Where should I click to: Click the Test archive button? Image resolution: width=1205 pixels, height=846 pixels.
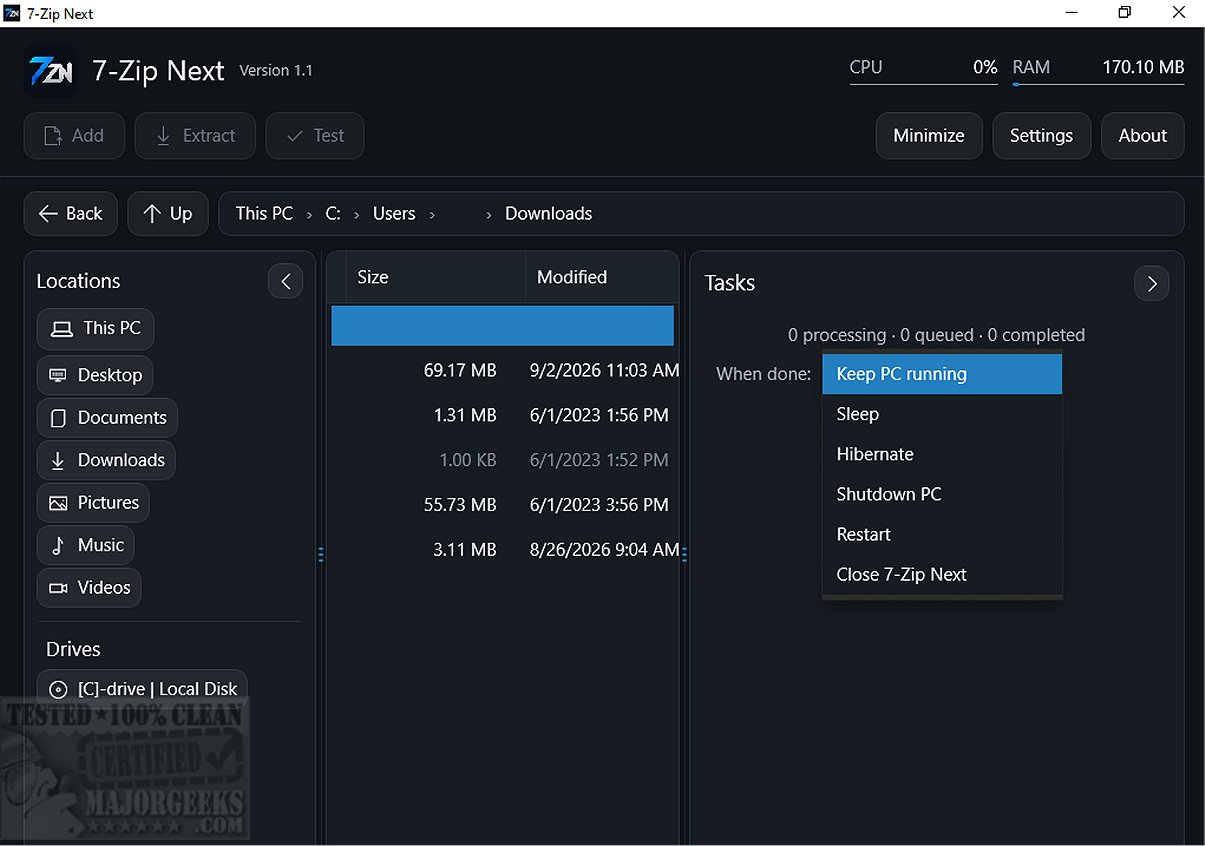click(x=315, y=136)
